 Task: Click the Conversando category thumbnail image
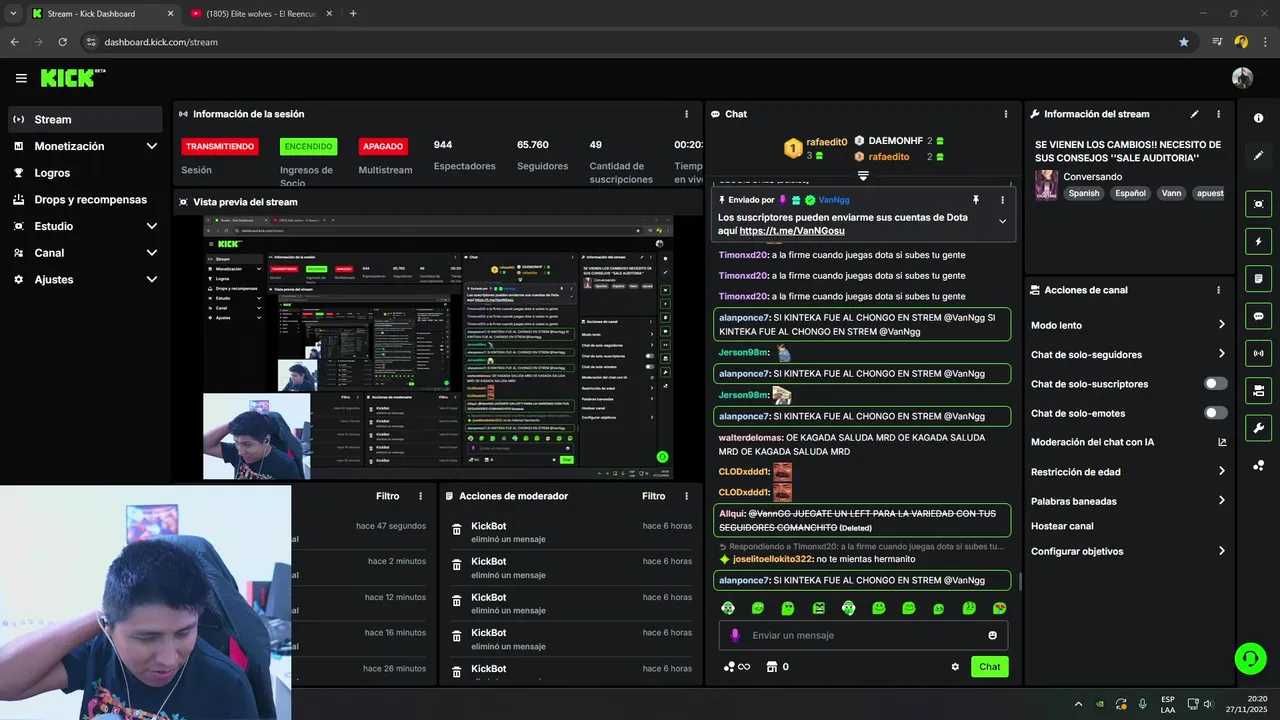point(1046,185)
